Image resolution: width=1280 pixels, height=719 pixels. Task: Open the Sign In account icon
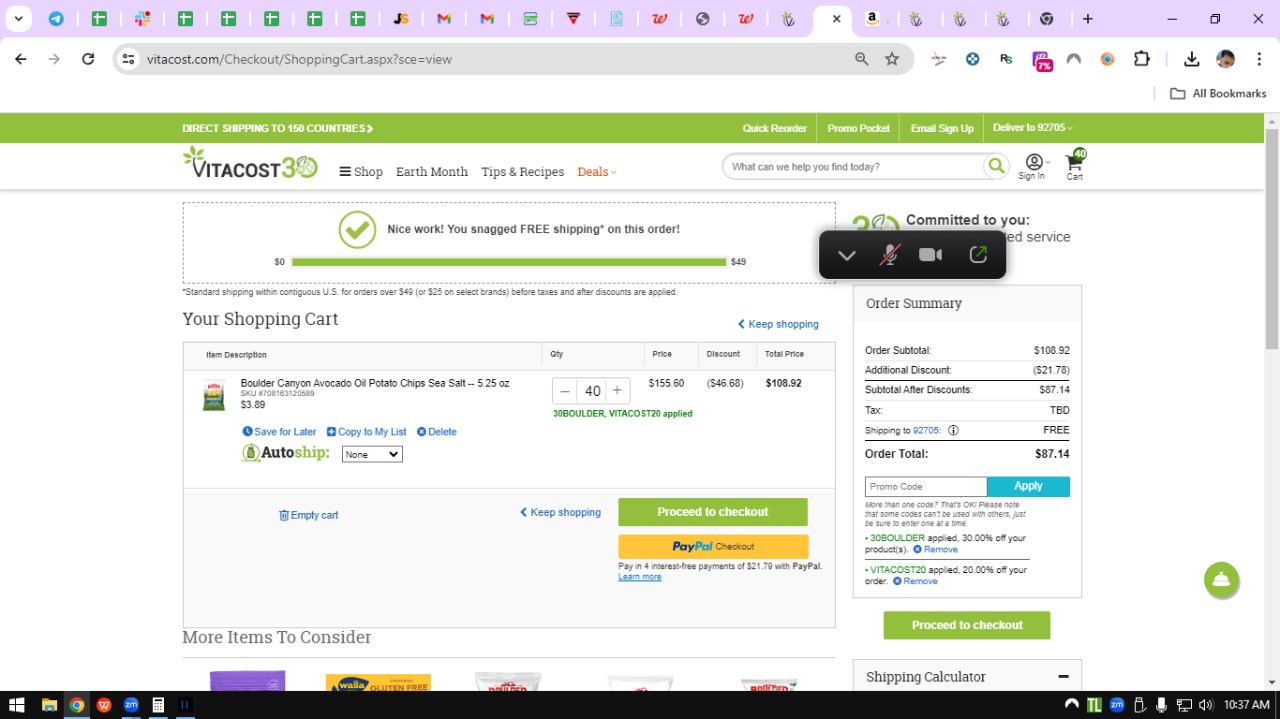[x=1032, y=167]
